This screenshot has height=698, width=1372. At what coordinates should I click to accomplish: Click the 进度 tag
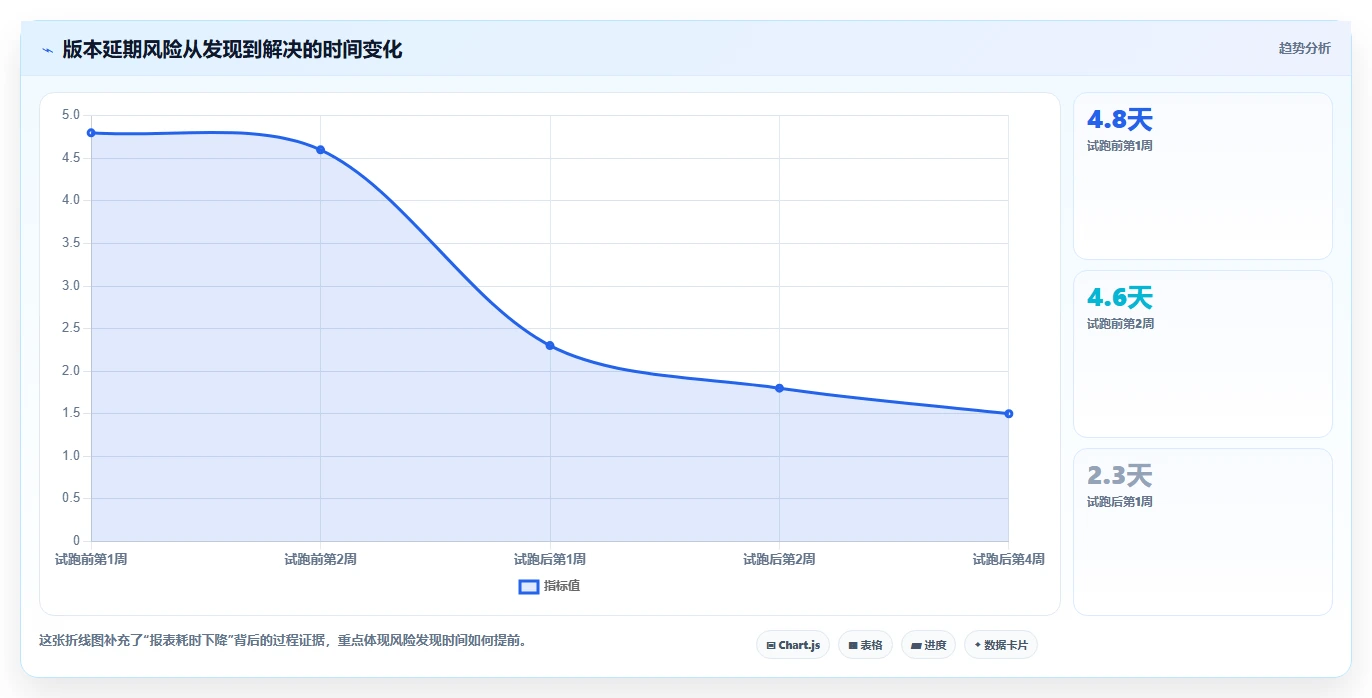(928, 645)
